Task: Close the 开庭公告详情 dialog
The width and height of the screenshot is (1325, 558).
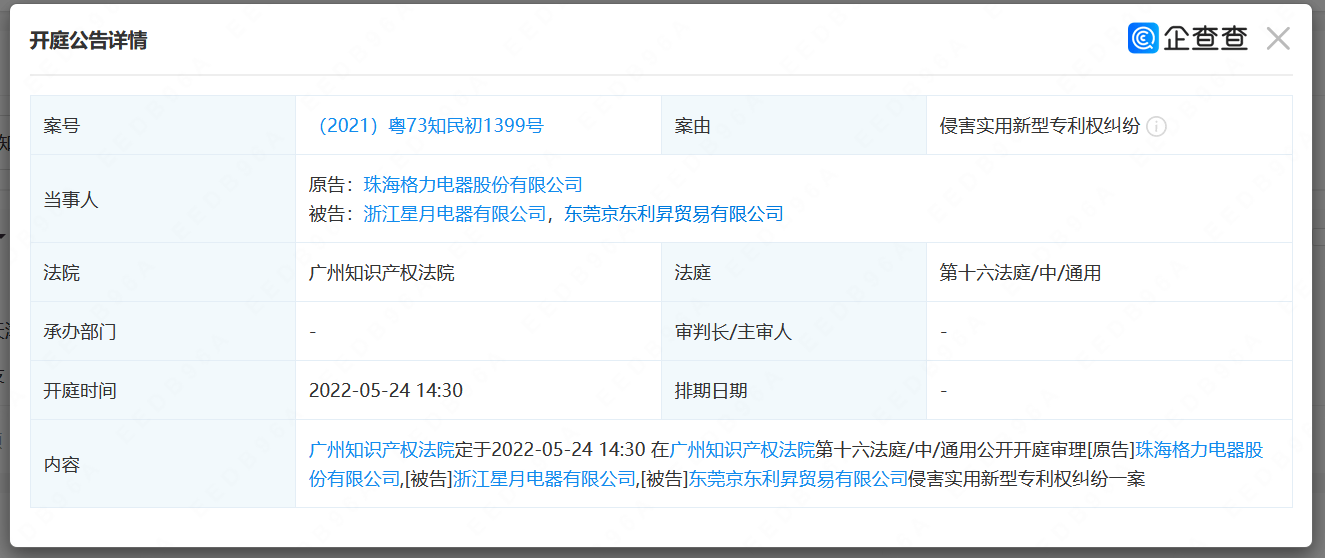Action: 1278,39
